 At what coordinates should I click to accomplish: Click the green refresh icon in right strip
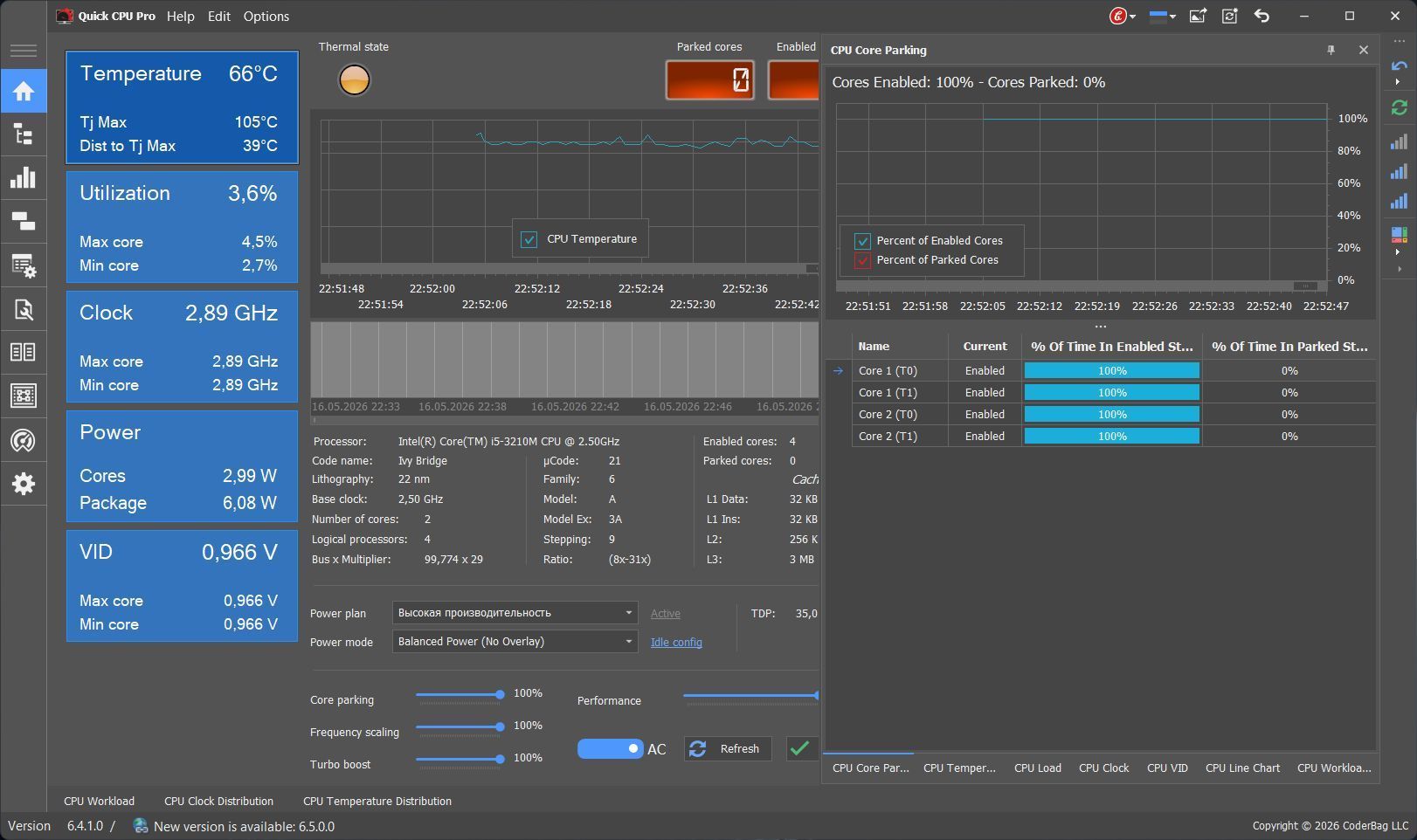(x=1399, y=107)
